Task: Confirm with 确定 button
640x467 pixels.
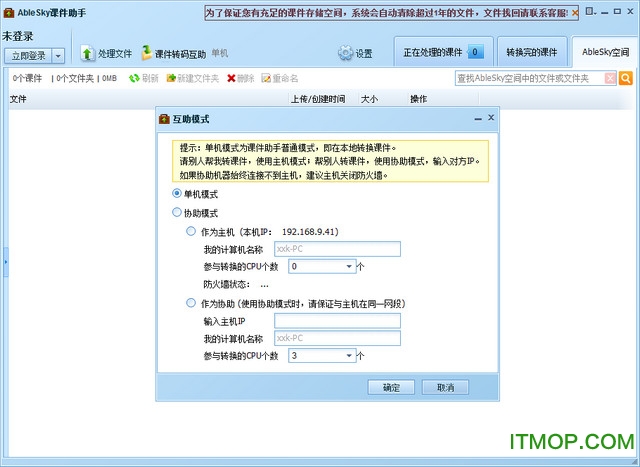Action: click(x=391, y=387)
